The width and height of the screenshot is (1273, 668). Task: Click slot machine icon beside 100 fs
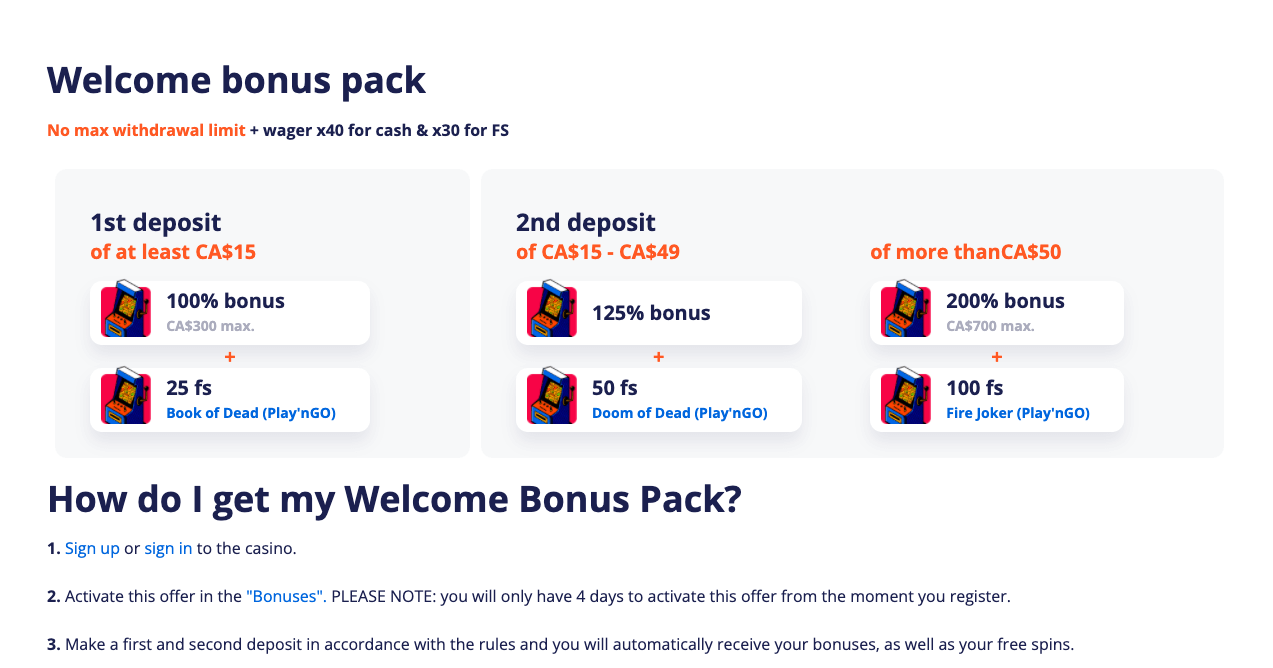pos(906,396)
